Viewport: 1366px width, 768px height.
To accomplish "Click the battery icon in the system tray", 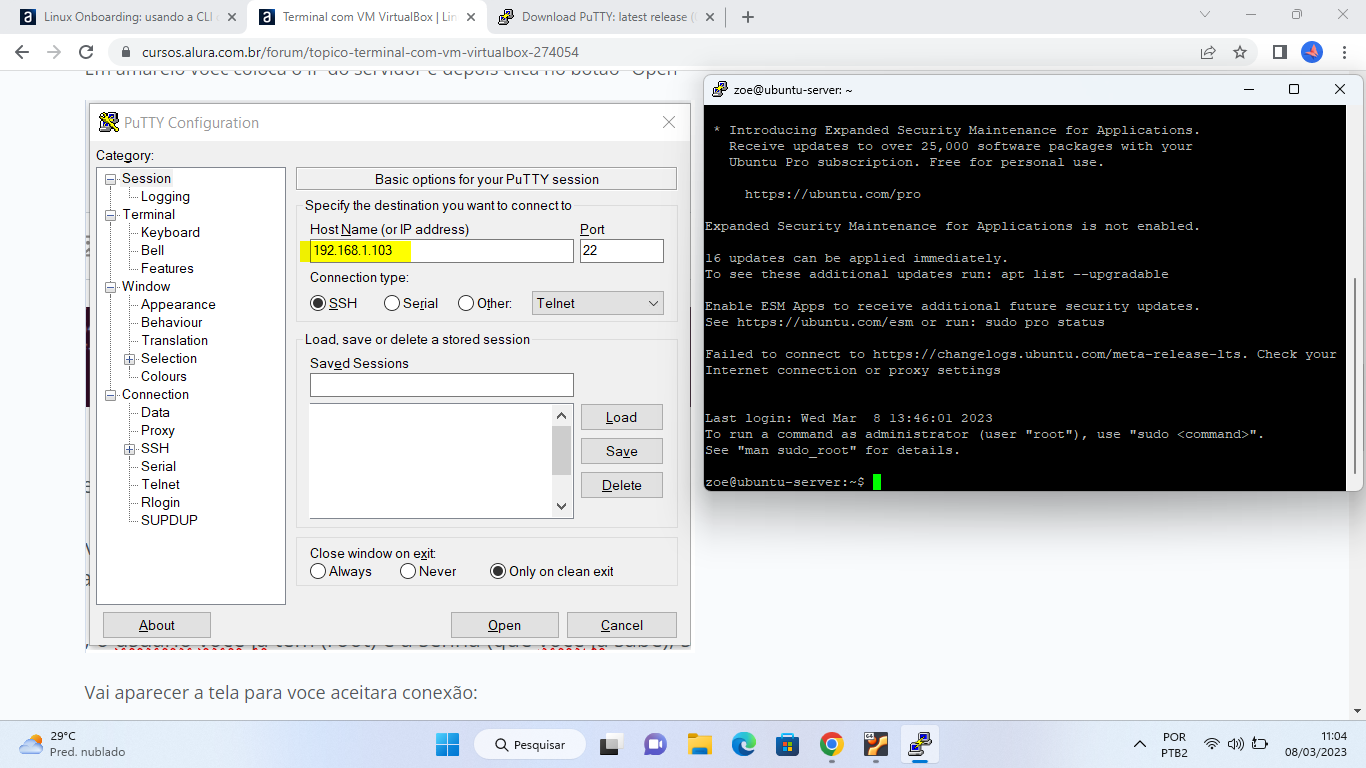I will pyautogui.click(x=1258, y=745).
